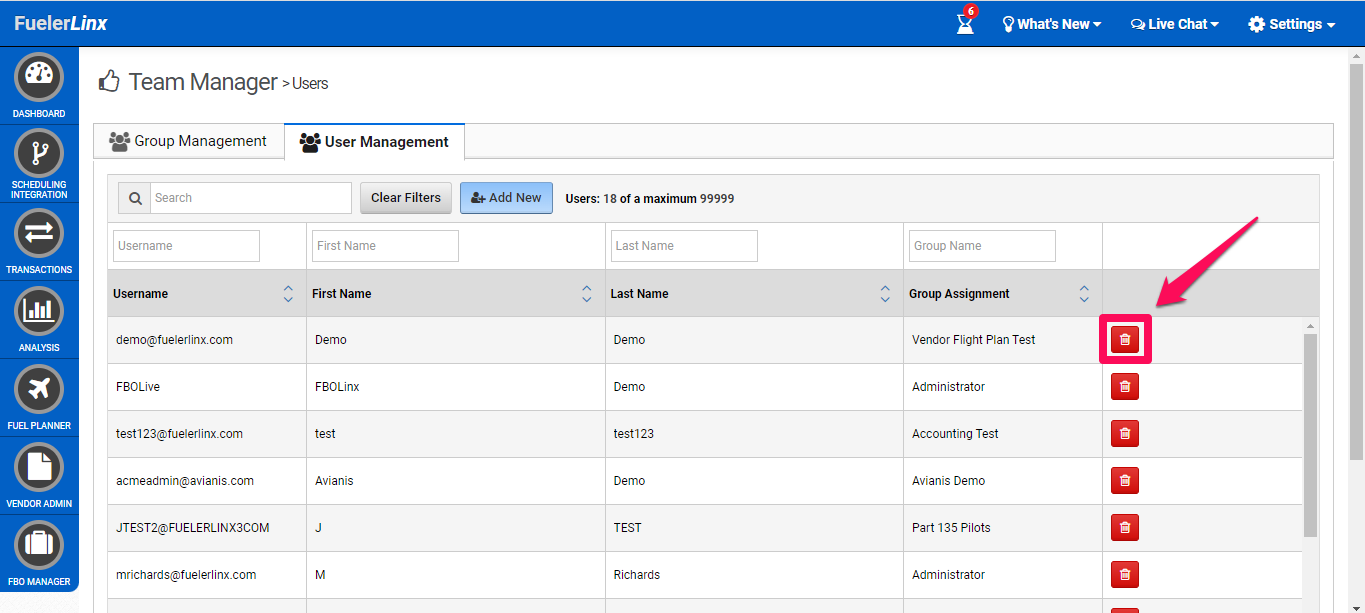Viewport: 1365px width, 613px height.
Task: Click the Clear Filters button
Action: [406, 198]
